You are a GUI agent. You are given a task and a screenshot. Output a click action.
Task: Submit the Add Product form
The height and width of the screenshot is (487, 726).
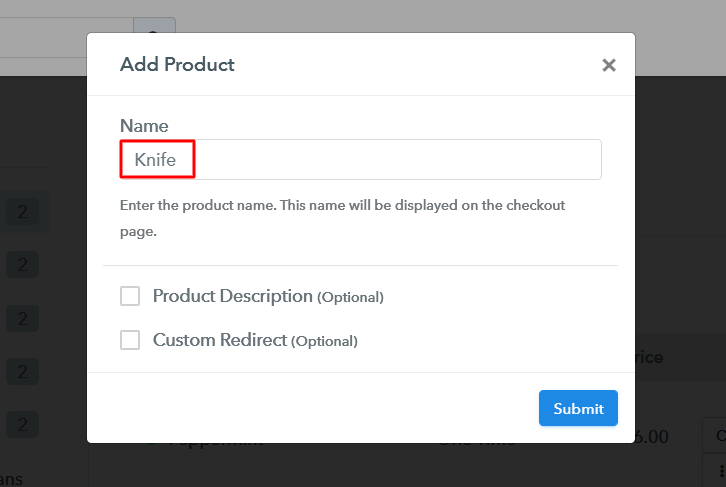578,408
